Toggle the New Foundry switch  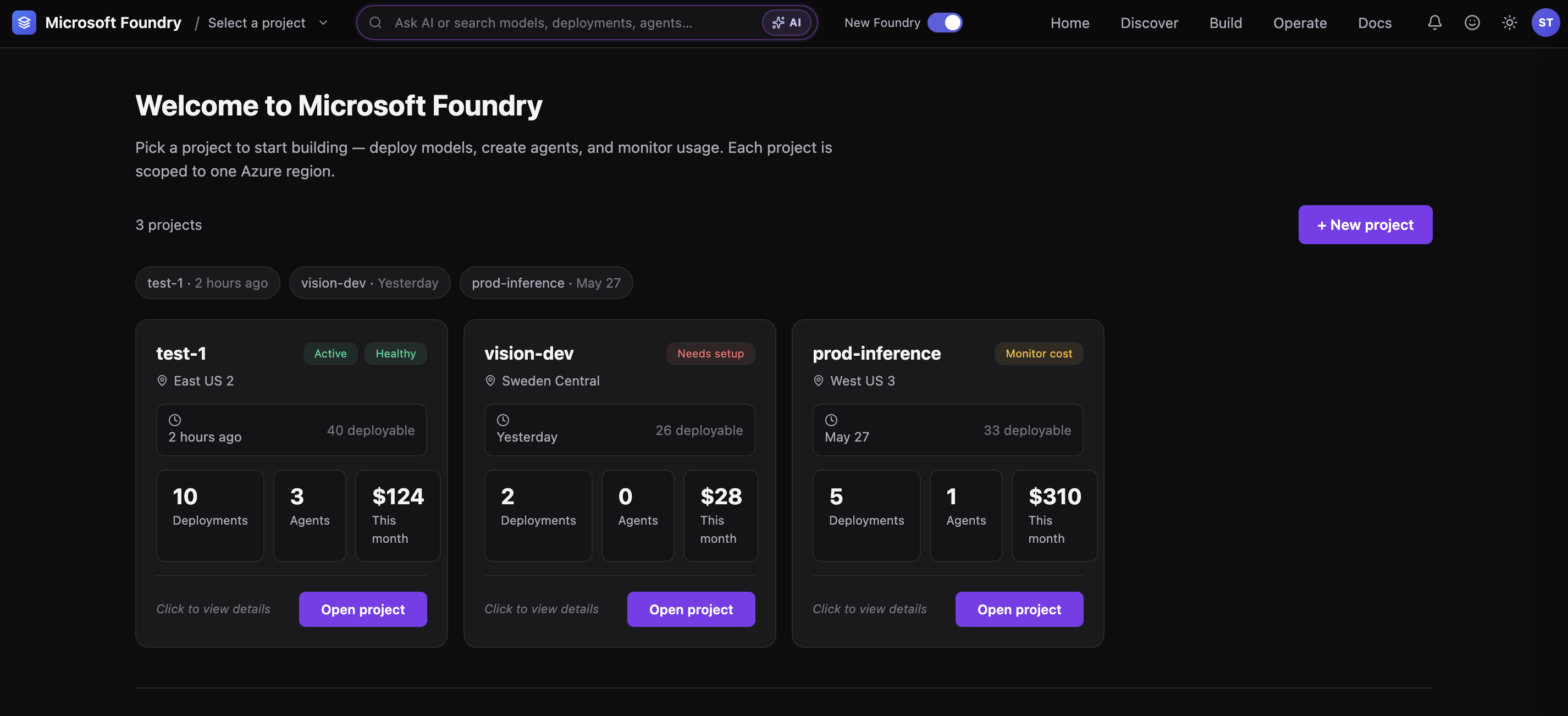945,23
